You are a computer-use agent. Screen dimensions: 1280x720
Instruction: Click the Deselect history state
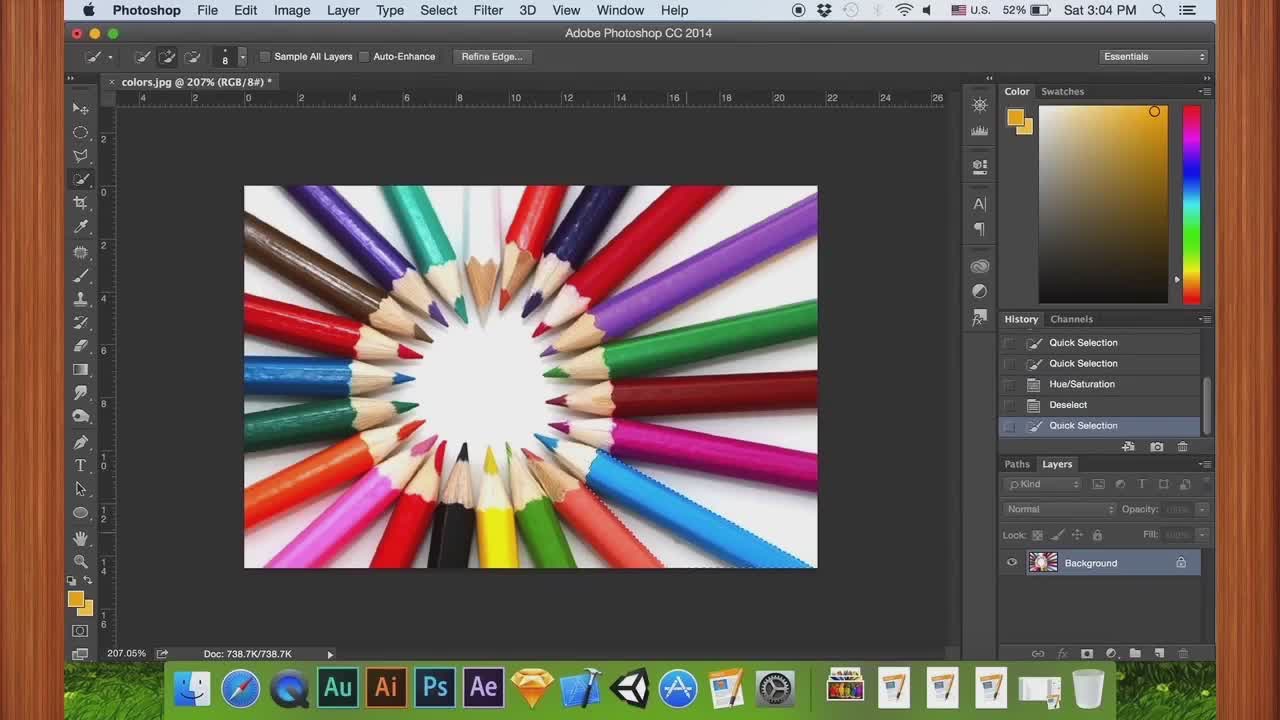1100,405
